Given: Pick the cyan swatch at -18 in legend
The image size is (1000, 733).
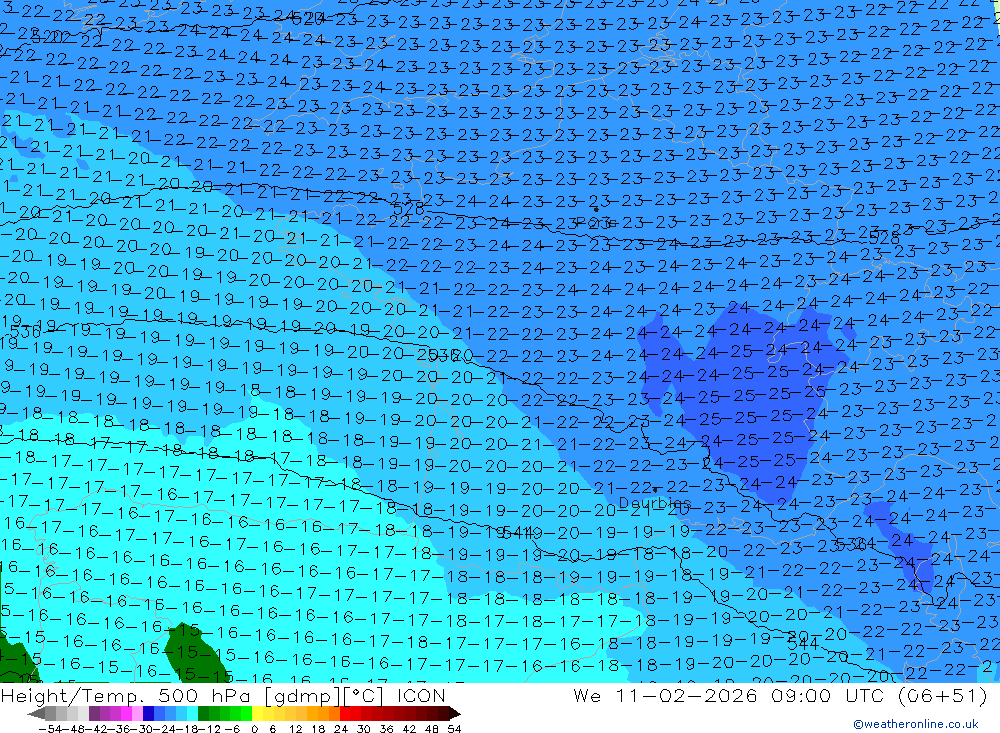Looking at the screenshot, I should coord(192,713).
